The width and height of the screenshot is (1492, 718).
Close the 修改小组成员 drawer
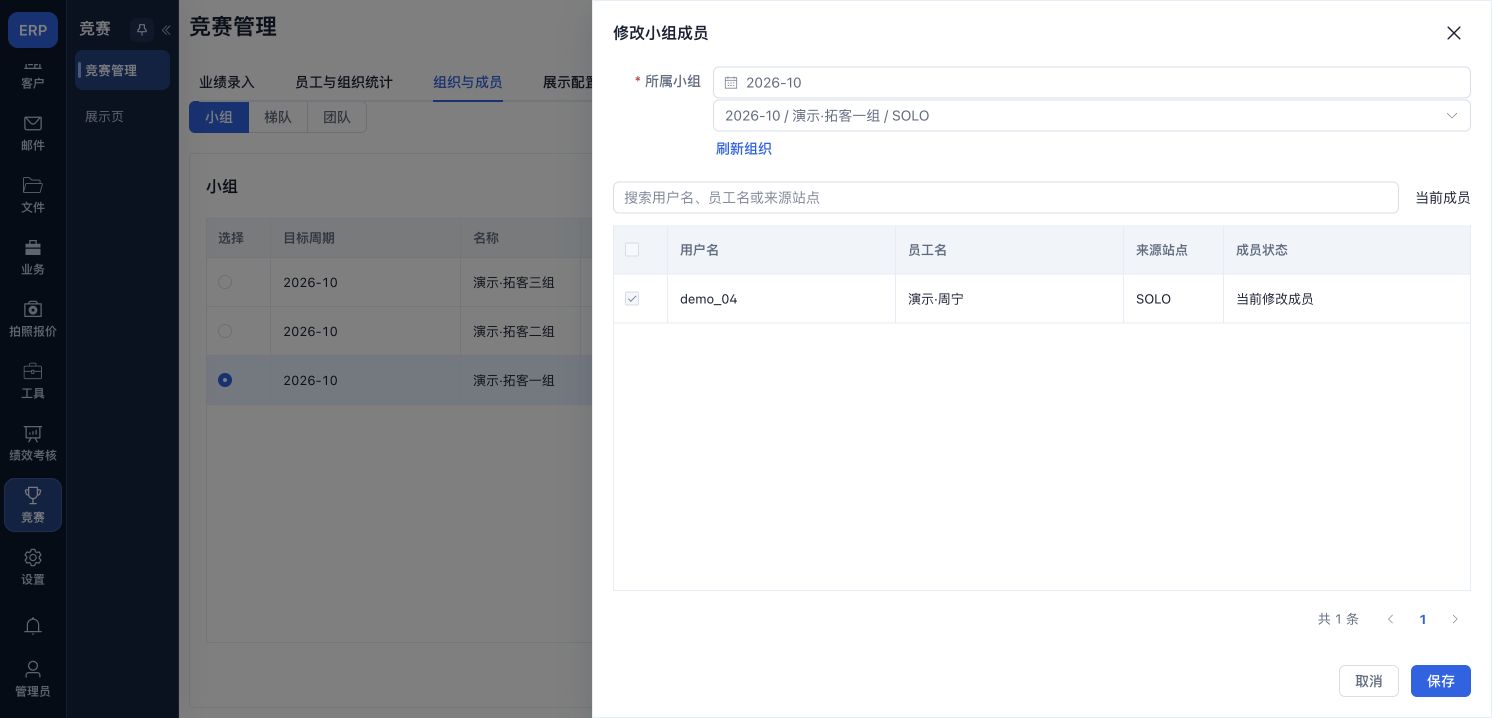click(1454, 33)
